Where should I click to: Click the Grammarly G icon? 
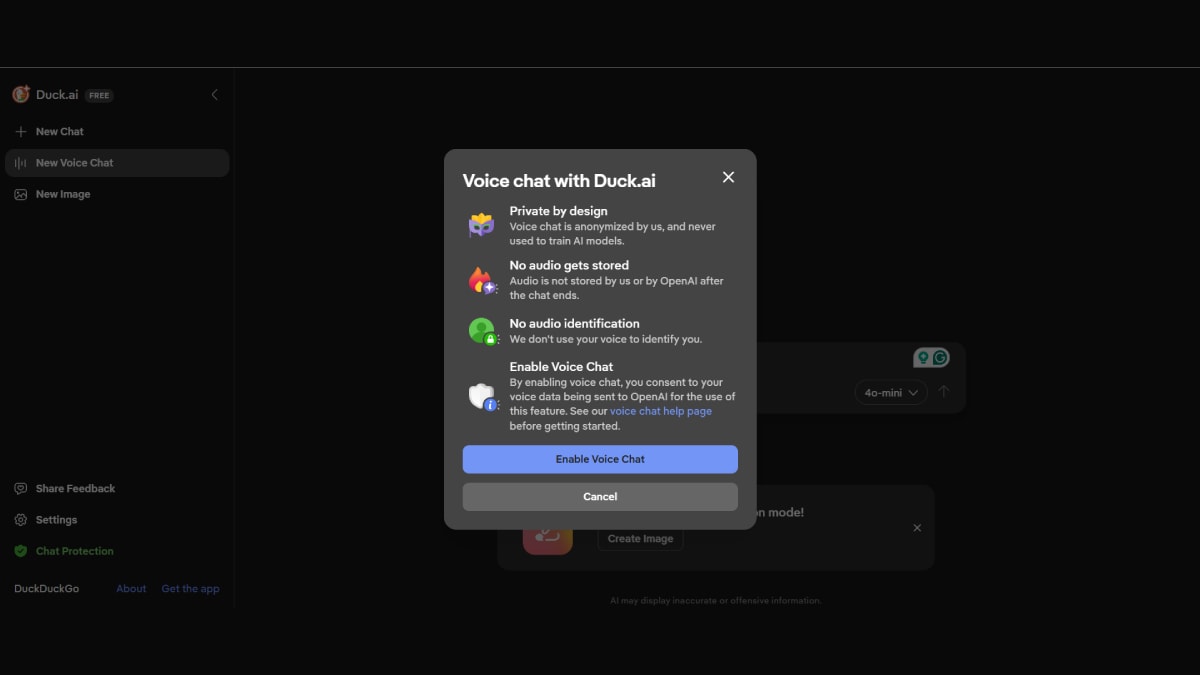940,357
